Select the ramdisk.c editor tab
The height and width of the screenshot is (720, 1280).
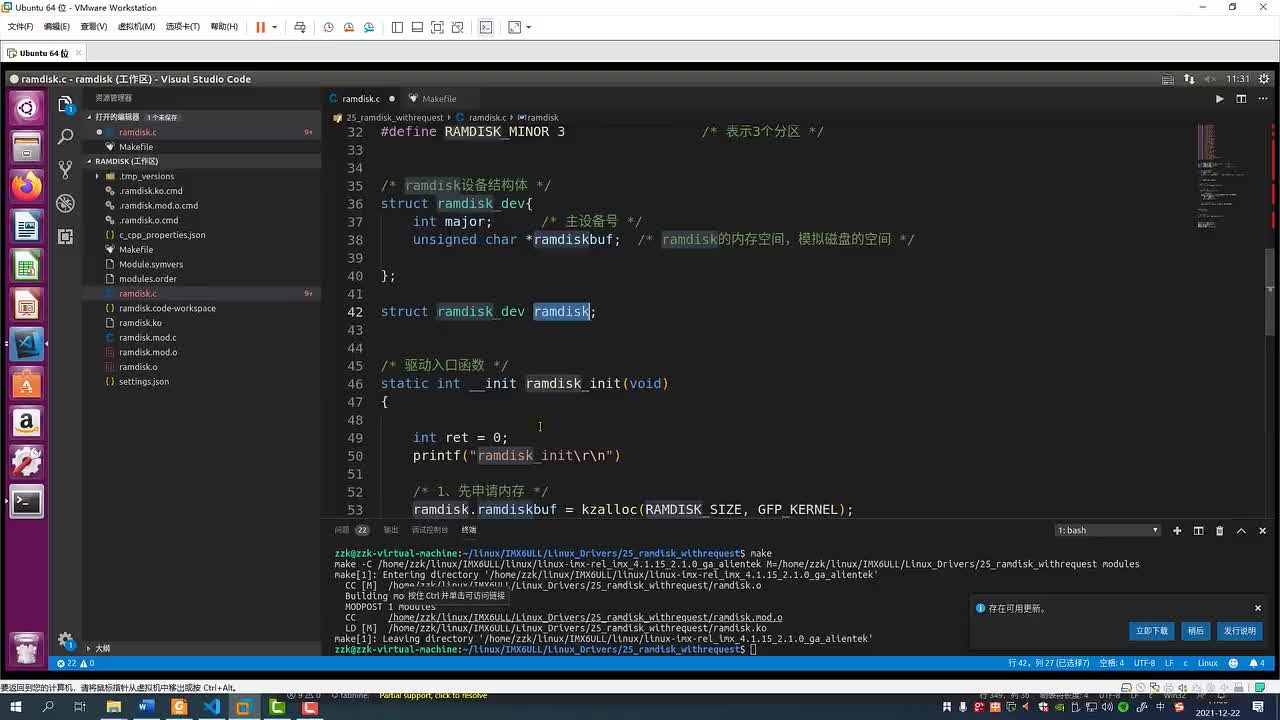(x=361, y=99)
